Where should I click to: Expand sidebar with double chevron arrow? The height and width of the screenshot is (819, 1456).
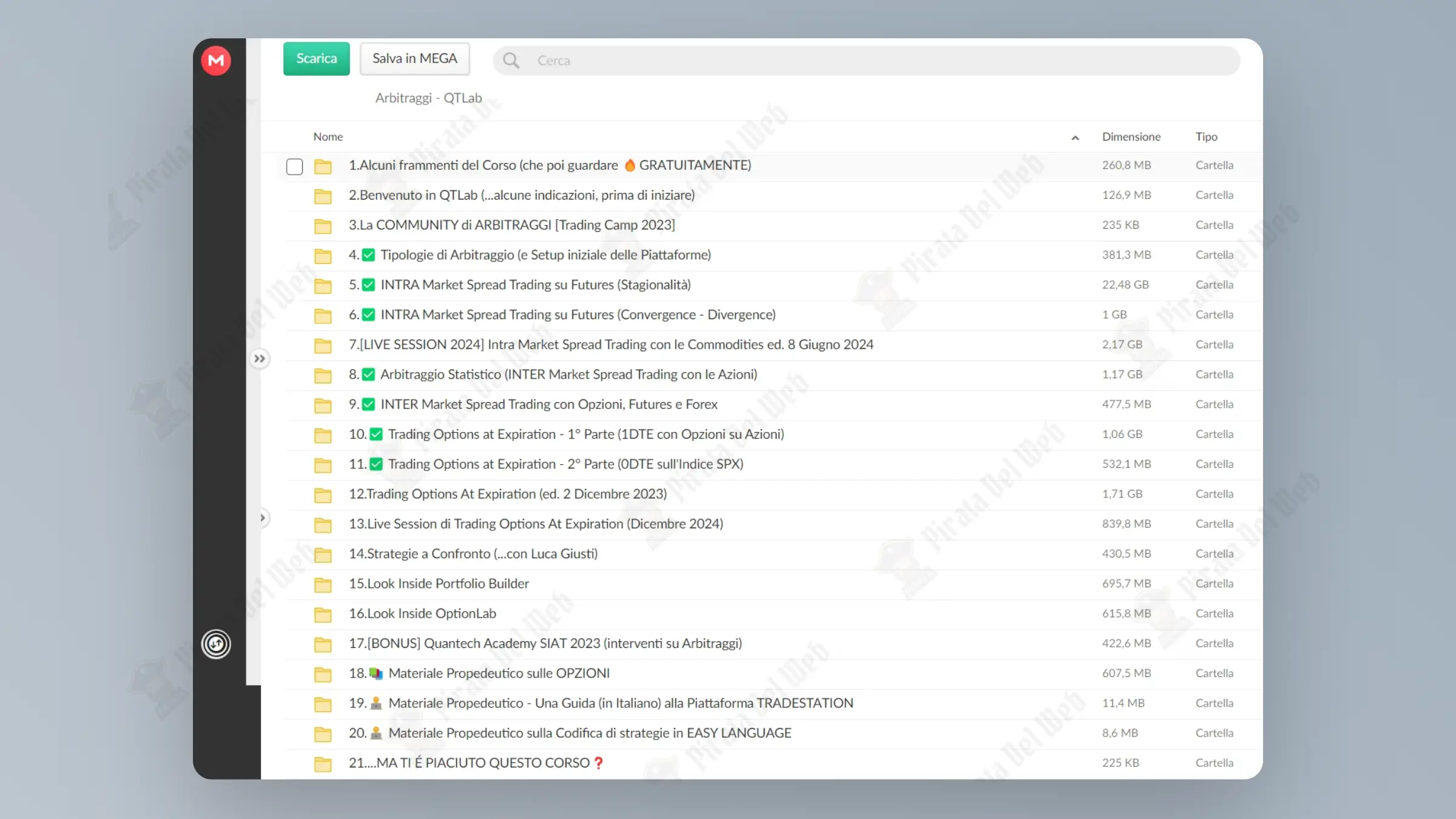tap(260, 359)
